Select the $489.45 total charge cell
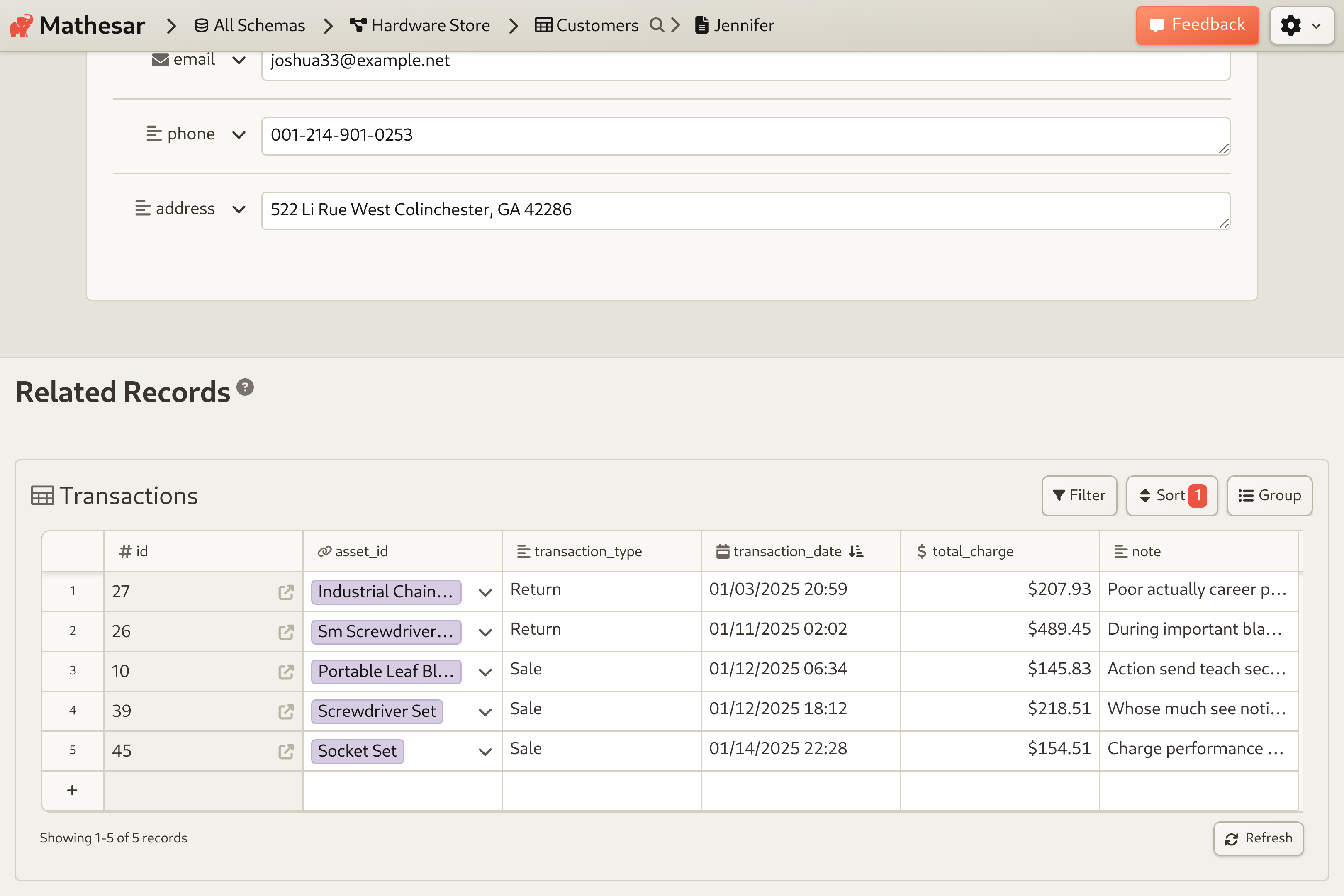1344x896 pixels. pyautogui.click(x=999, y=632)
